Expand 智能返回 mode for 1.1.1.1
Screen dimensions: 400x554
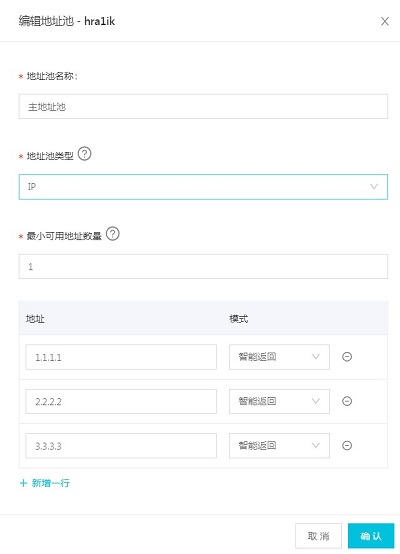279,357
